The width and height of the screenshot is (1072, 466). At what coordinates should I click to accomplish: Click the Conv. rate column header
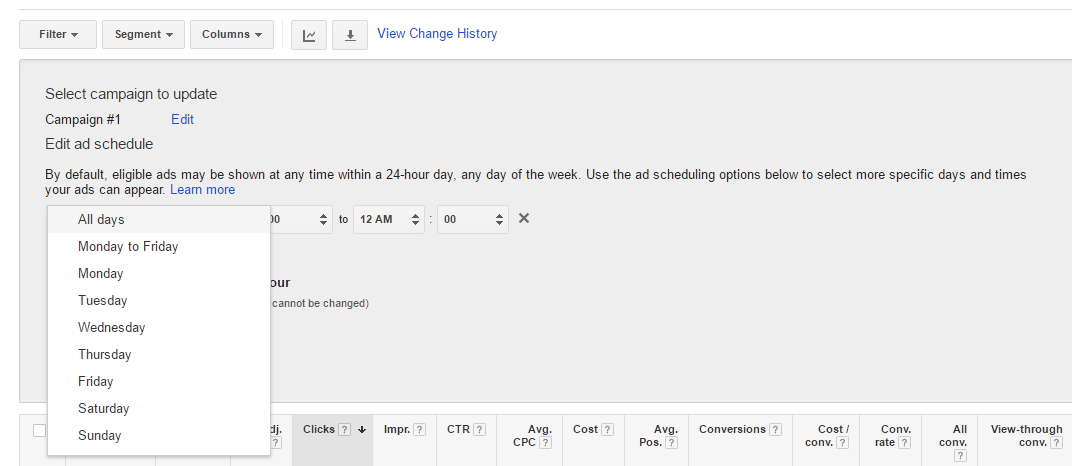click(893, 435)
